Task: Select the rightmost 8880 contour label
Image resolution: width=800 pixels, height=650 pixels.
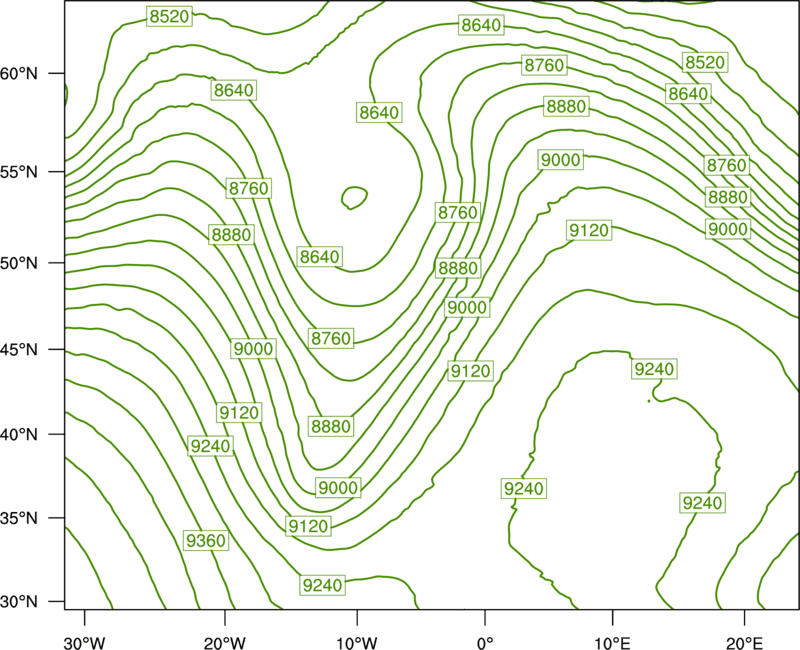Action: coord(728,197)
